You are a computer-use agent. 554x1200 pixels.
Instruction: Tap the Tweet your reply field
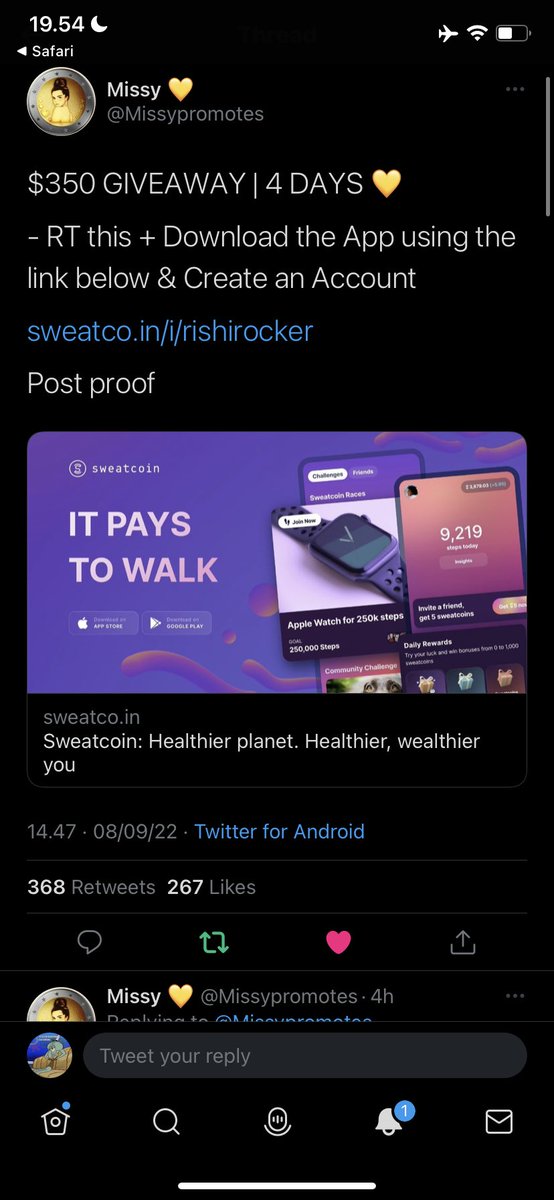304,1056
